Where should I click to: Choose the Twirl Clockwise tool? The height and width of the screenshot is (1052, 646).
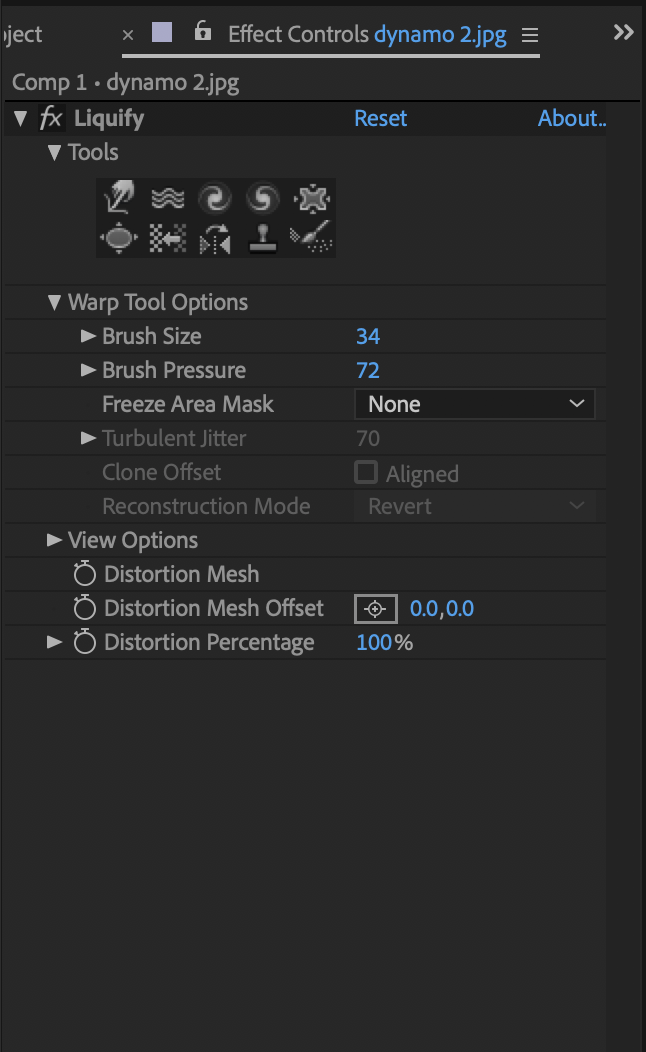click(215, 199)
